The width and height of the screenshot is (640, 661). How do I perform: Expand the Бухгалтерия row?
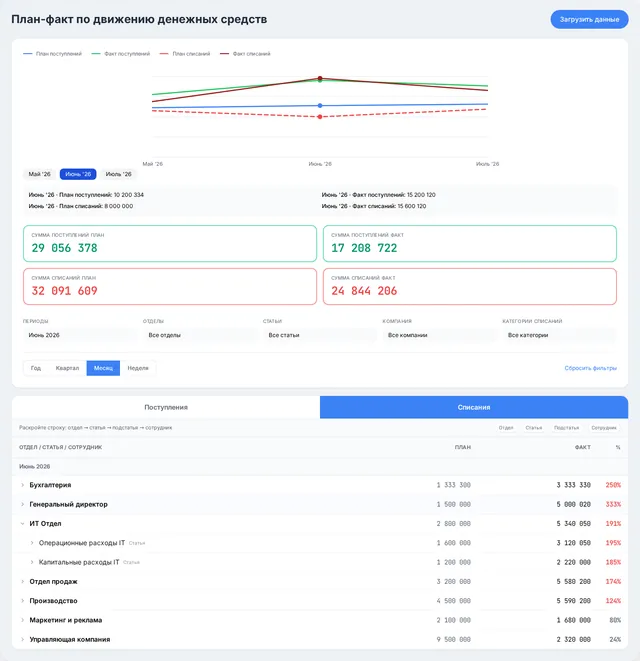(23, 485)
